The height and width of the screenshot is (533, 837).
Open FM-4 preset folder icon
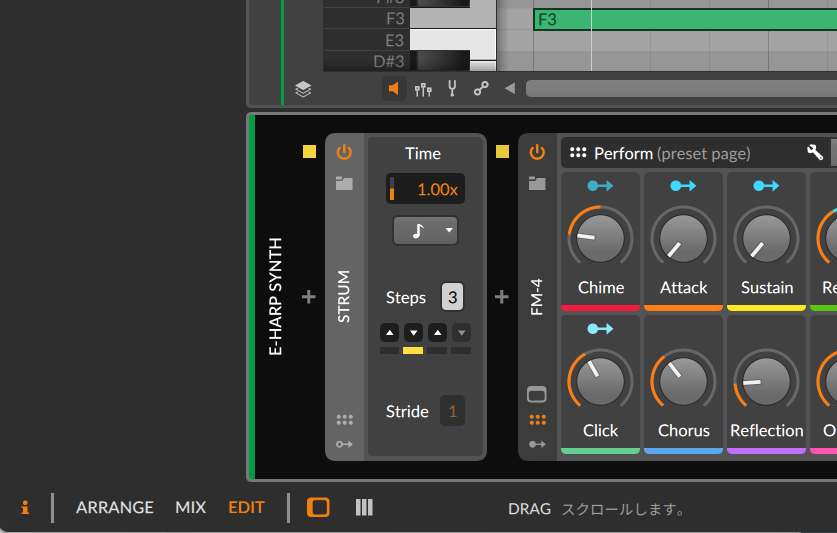(x=537, y=183)
